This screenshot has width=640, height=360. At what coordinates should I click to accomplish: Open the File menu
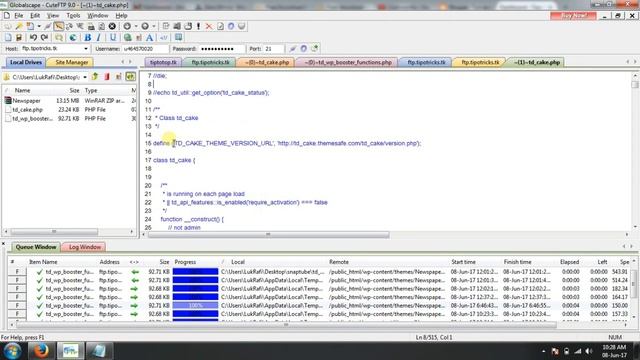pyautogui.click(x=19, y=16)
